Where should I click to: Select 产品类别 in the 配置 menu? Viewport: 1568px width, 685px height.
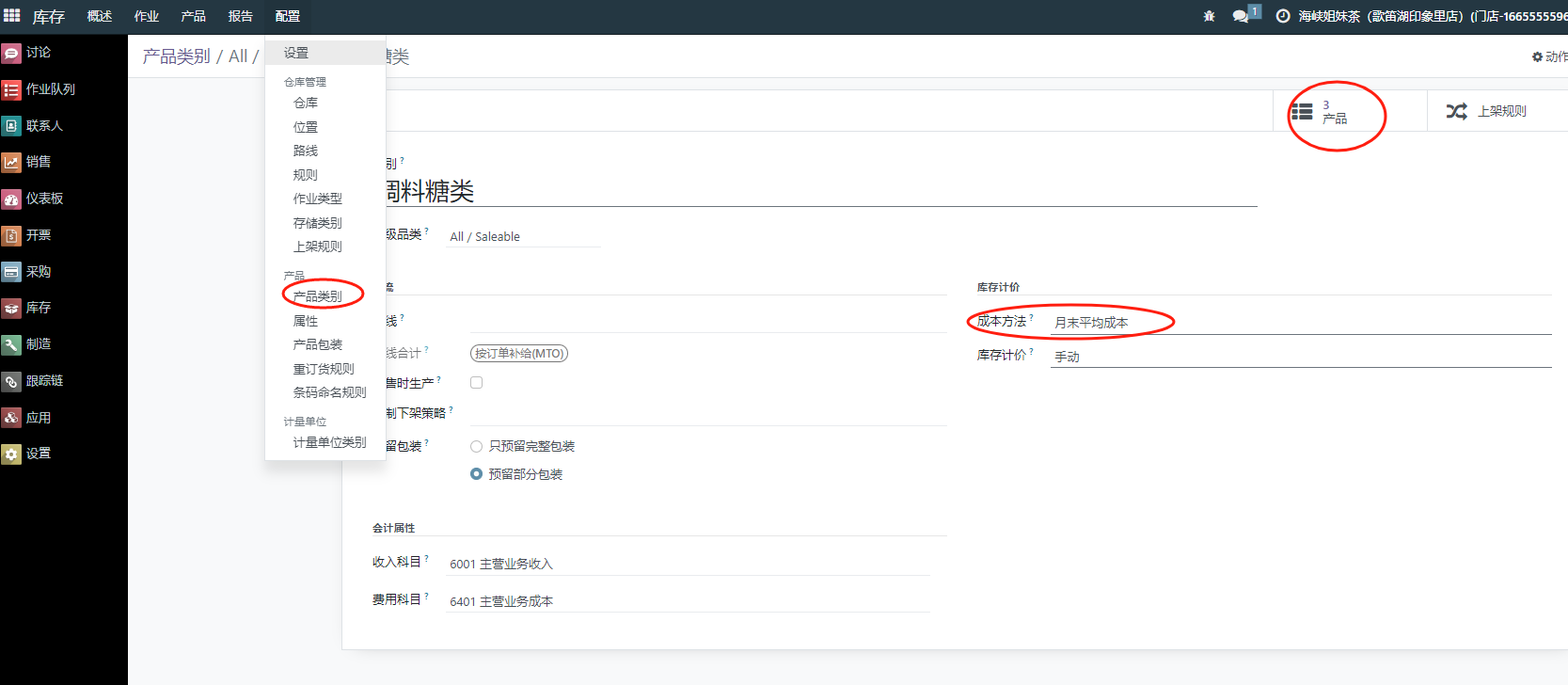(x=318, y=296)
